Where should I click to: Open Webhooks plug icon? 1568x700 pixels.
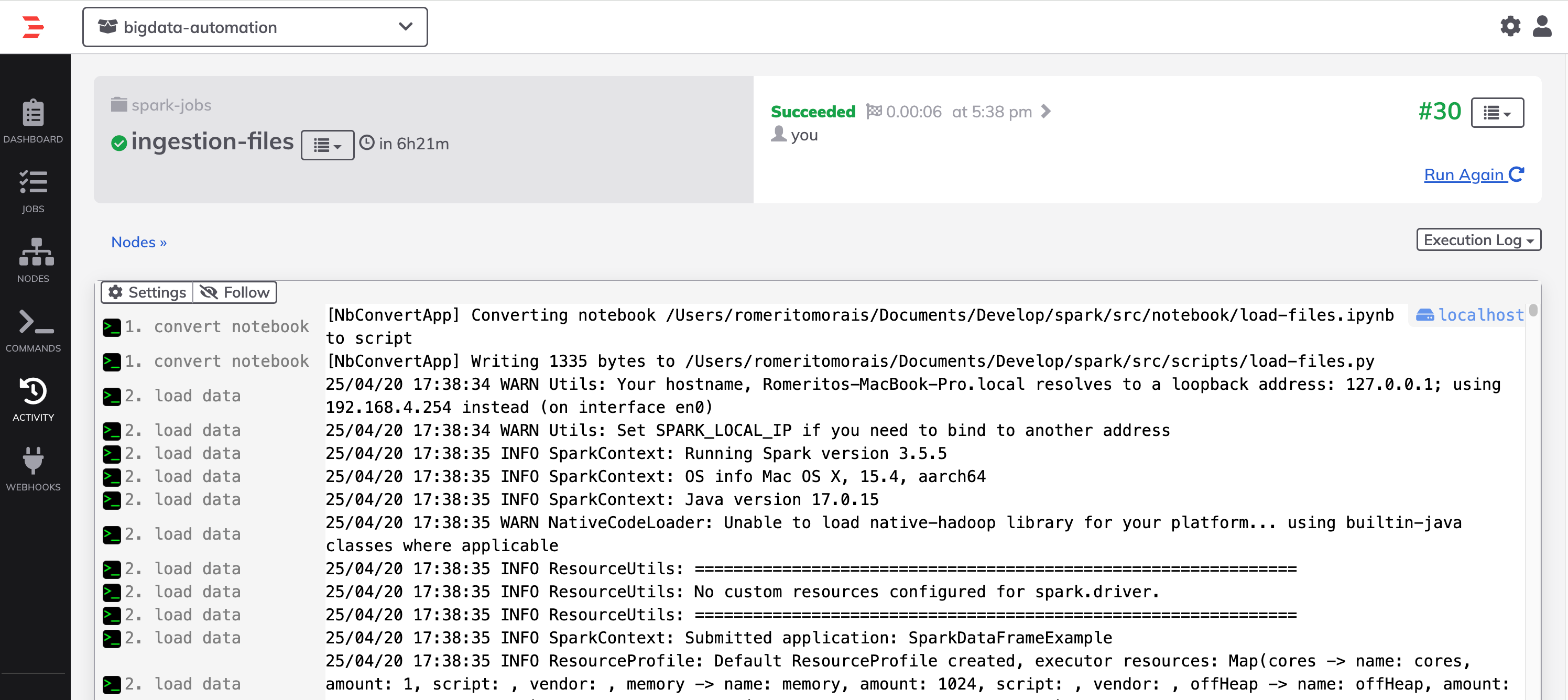click(34, 469)
